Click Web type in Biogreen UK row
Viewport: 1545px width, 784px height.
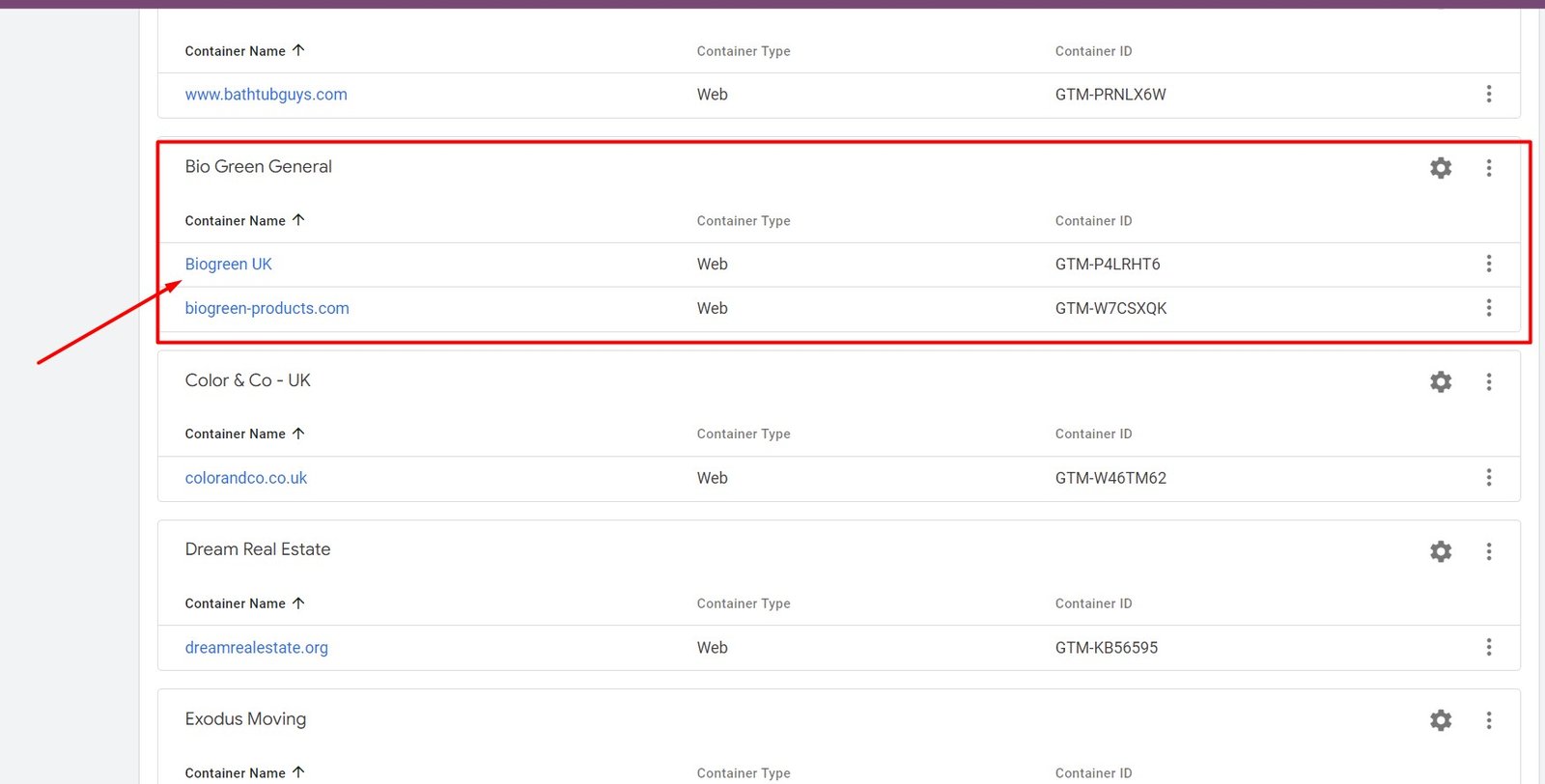tap(712, 265)
